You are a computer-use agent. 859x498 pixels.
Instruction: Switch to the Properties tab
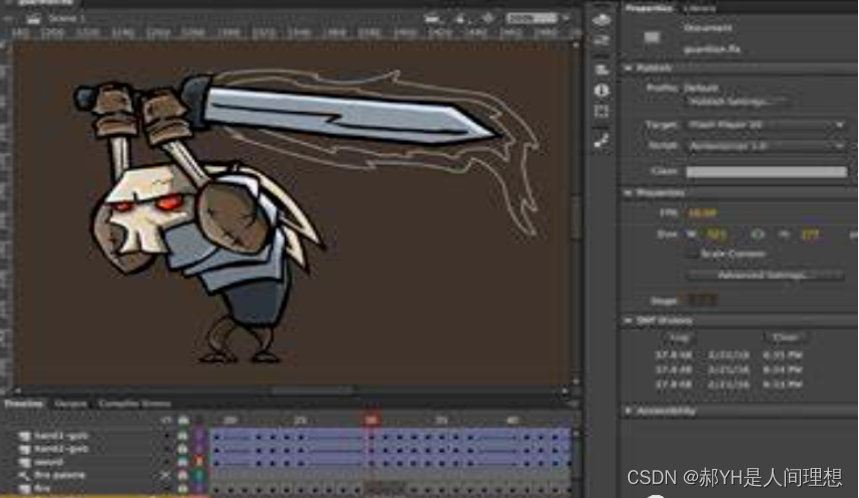pos(649,8)
